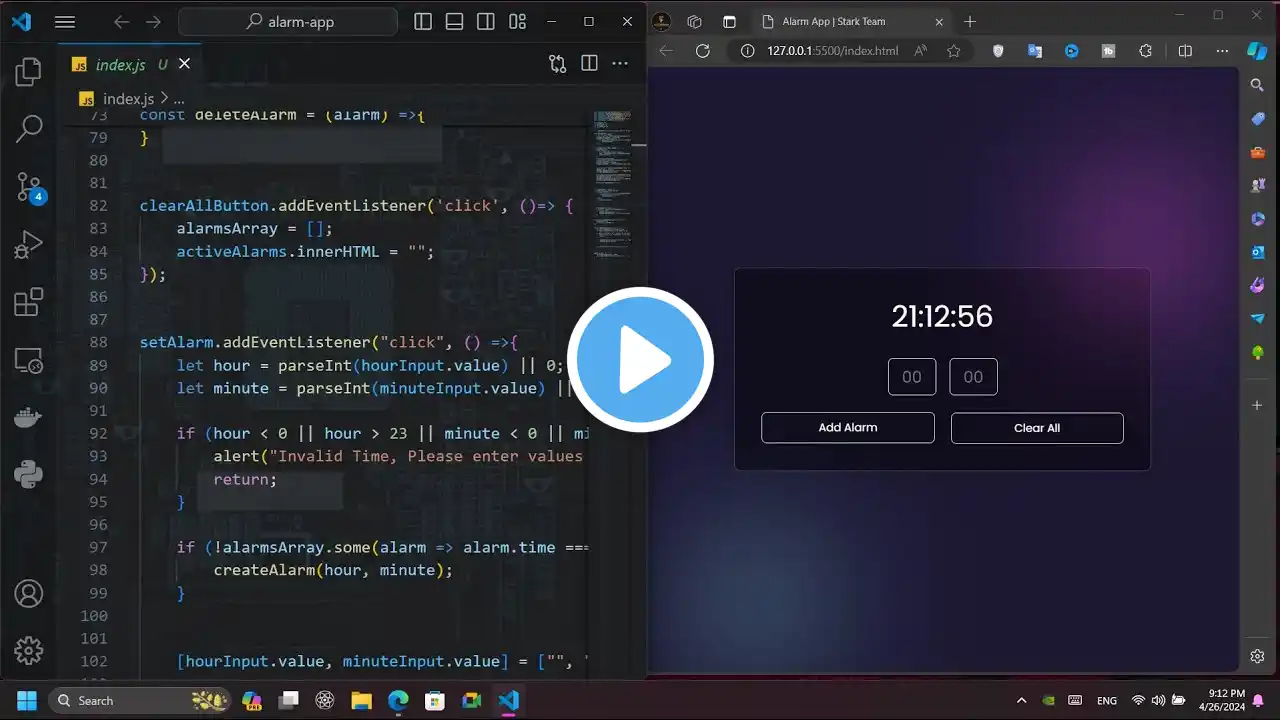Refresh the browser page

[x=703, y=51]
